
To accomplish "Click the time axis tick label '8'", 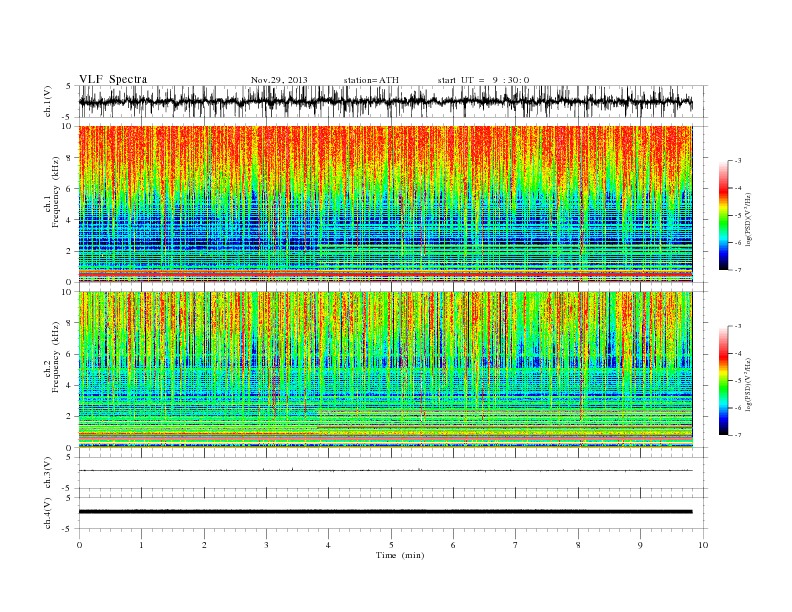I will coord(578,545).
